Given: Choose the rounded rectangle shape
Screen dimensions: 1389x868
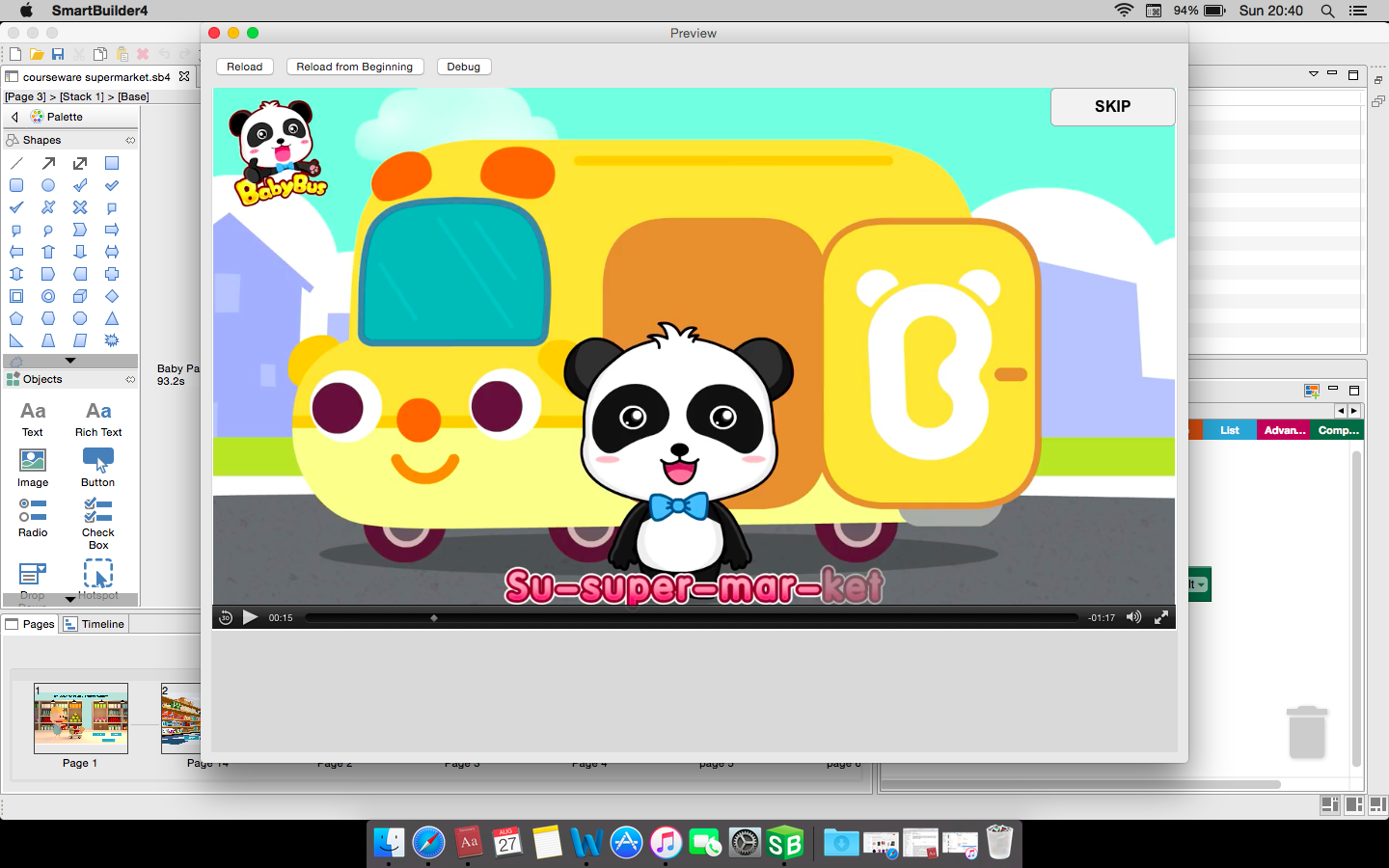Looking at the screenshot, I should (16, 185).
